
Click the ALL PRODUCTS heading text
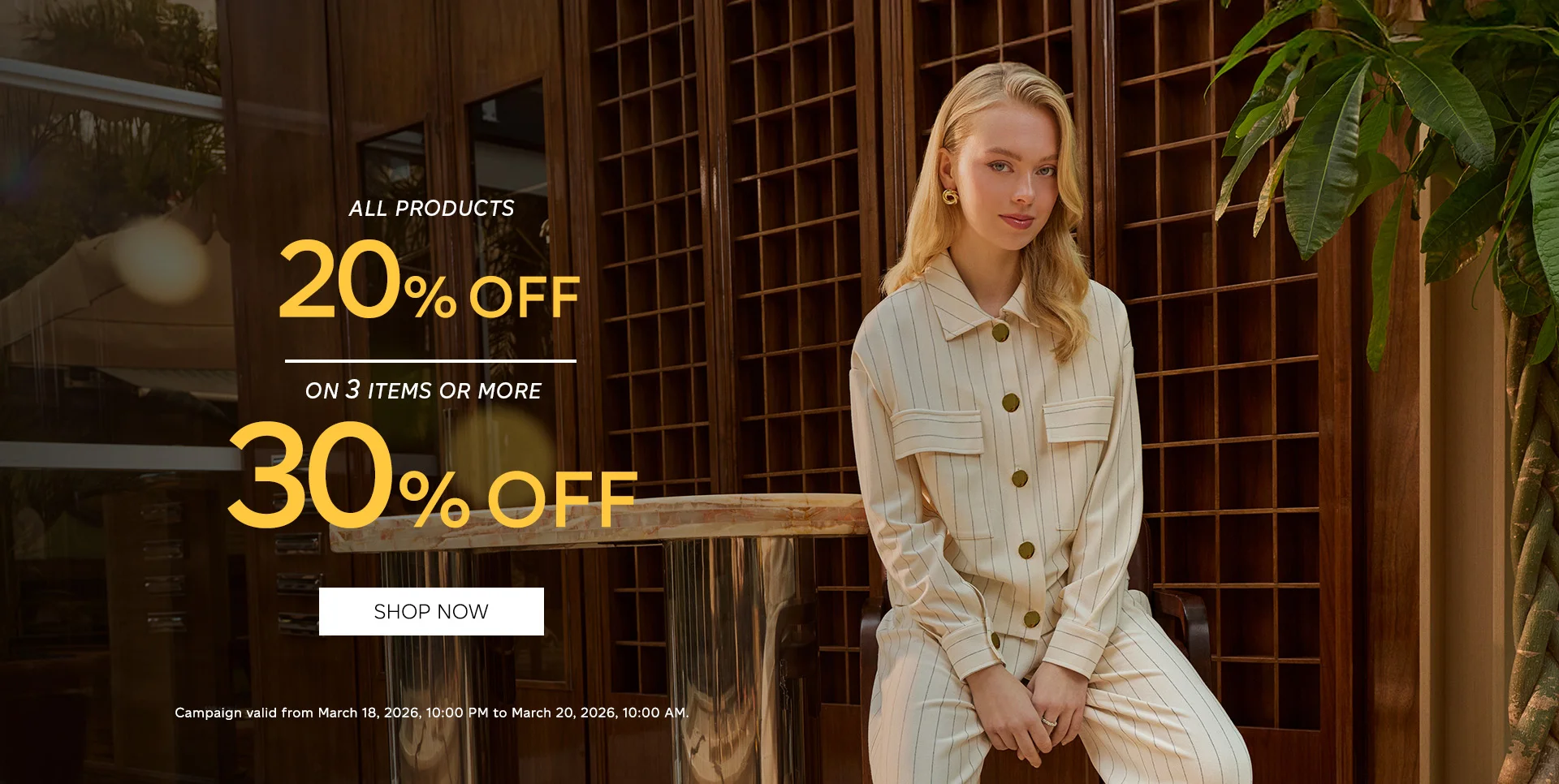pyautogui.click(x=431, y=209)
